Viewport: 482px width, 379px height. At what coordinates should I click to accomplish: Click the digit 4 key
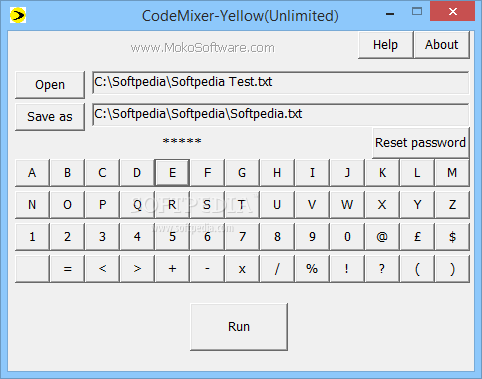coord(137,237)
